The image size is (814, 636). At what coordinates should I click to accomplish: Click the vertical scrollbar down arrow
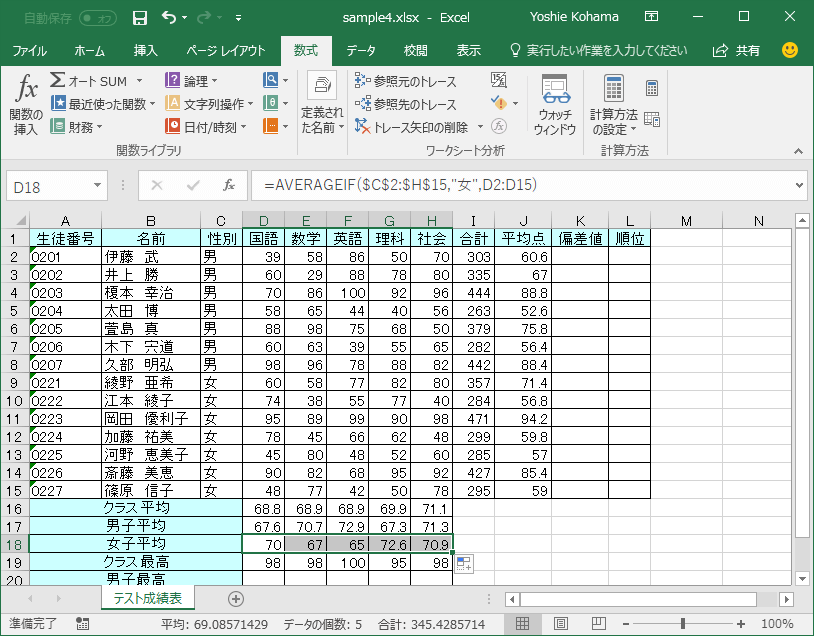click(x=802, y=578)
